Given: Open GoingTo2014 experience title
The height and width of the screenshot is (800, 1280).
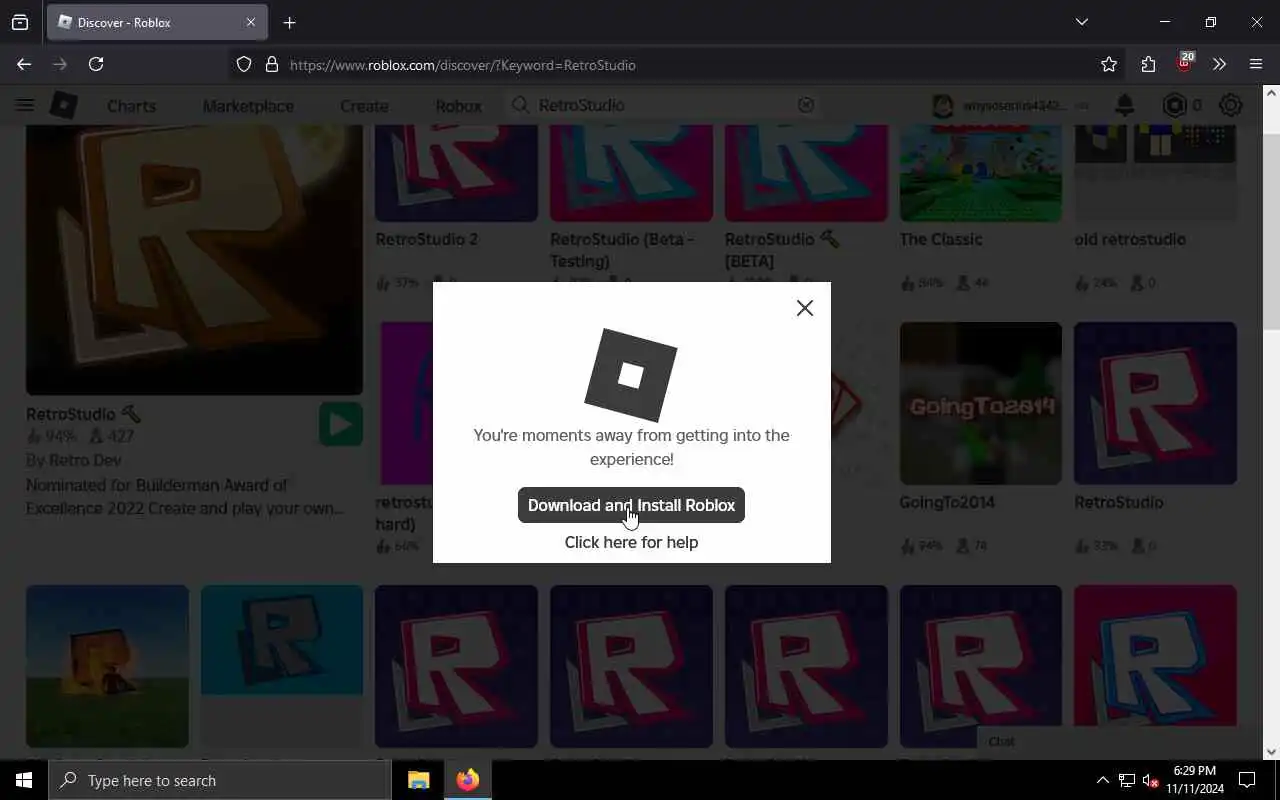Looking at the screenshot, I should point(947,502).
